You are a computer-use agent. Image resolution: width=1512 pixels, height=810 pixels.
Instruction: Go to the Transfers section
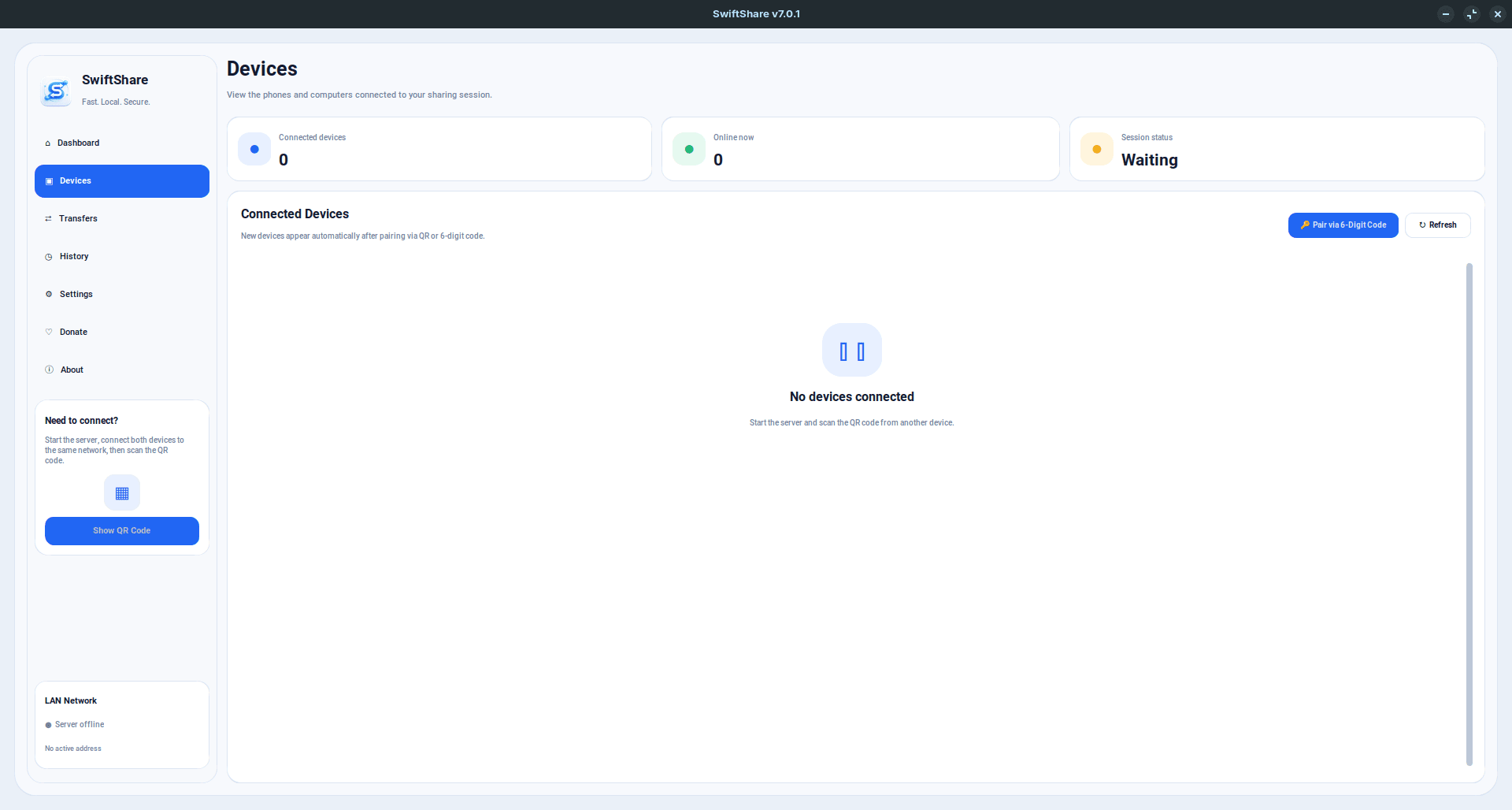pyautogui.click(x=122, y=219)
